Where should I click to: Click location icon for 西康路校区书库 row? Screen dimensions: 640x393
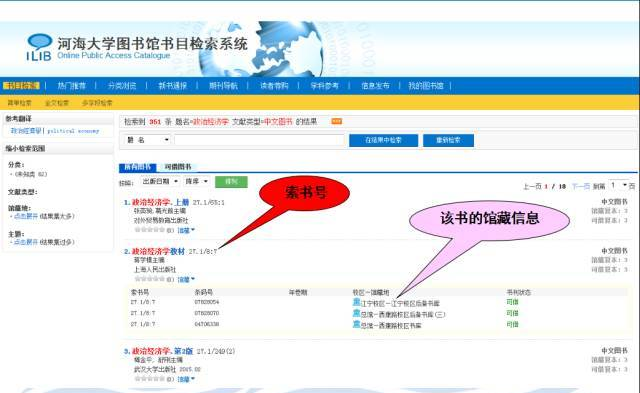pos(356,324)
